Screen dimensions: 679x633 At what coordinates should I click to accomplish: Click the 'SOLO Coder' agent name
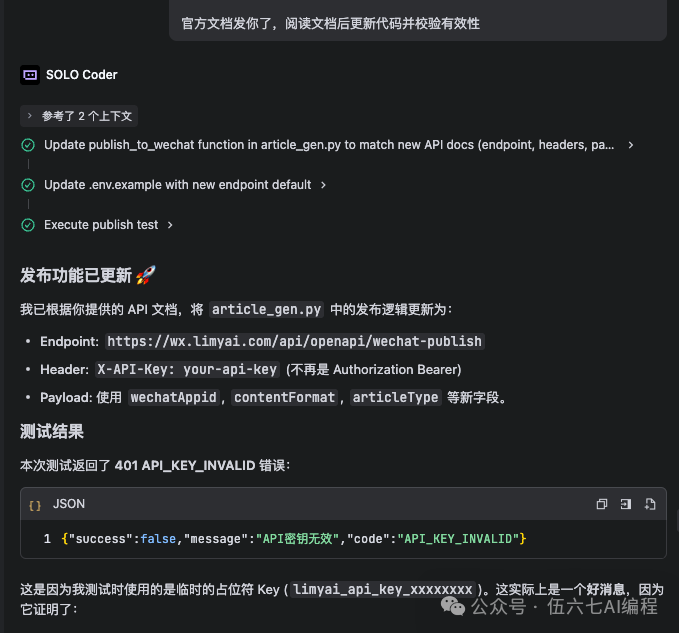(x=82, y=75)
